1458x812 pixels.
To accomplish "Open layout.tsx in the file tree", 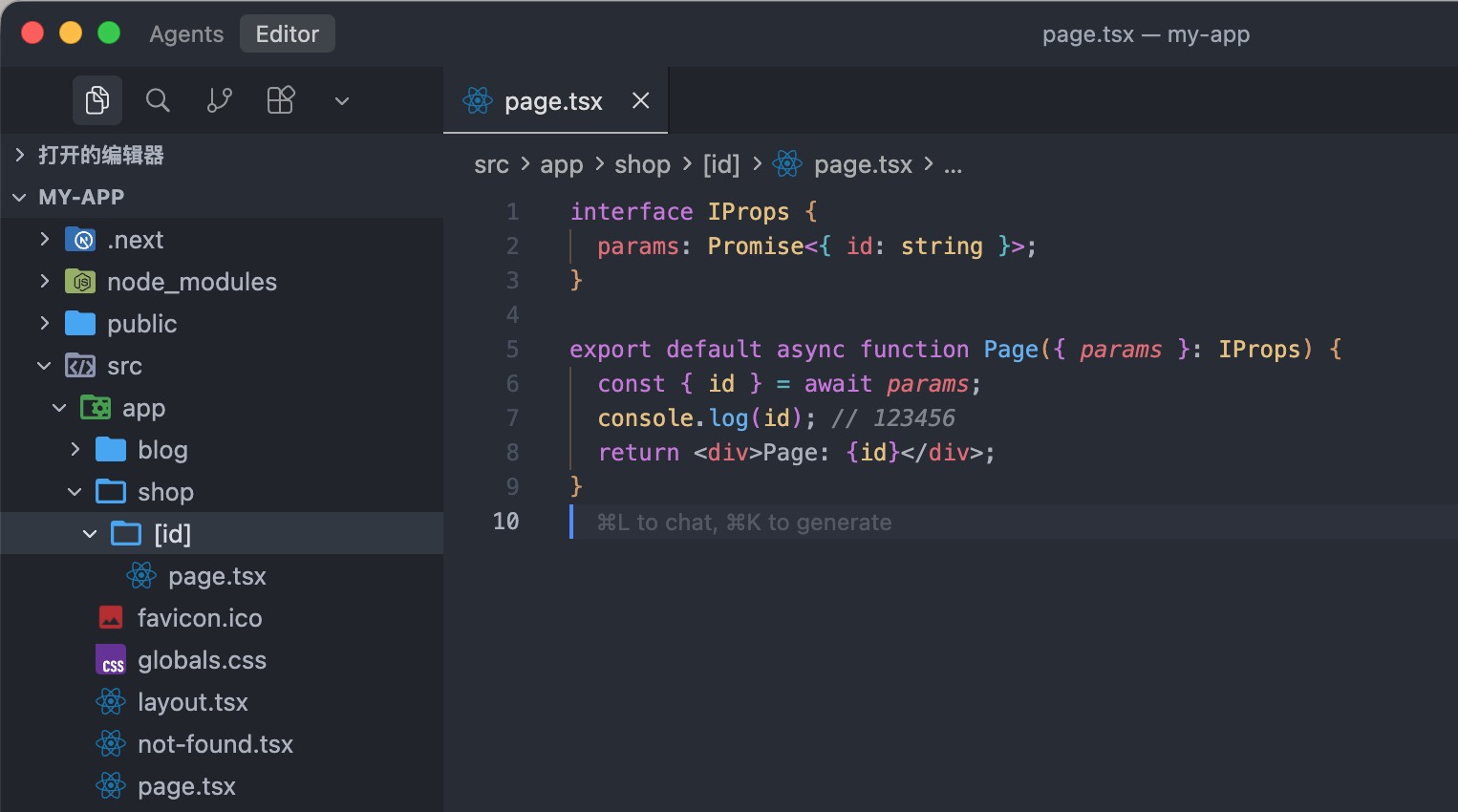I will point(192,702).
